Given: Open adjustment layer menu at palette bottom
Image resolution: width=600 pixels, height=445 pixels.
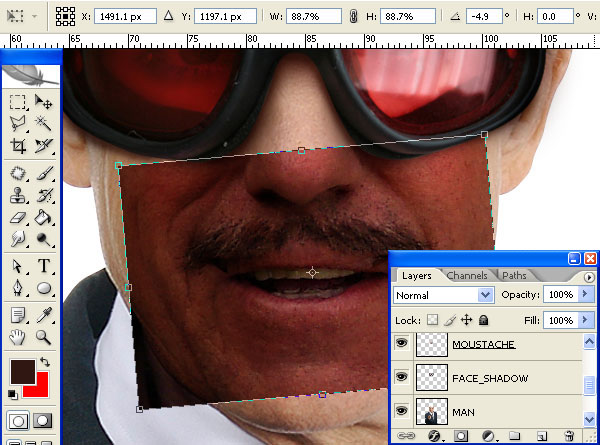Looking at the screenshot, I should [x=488, y=436].
